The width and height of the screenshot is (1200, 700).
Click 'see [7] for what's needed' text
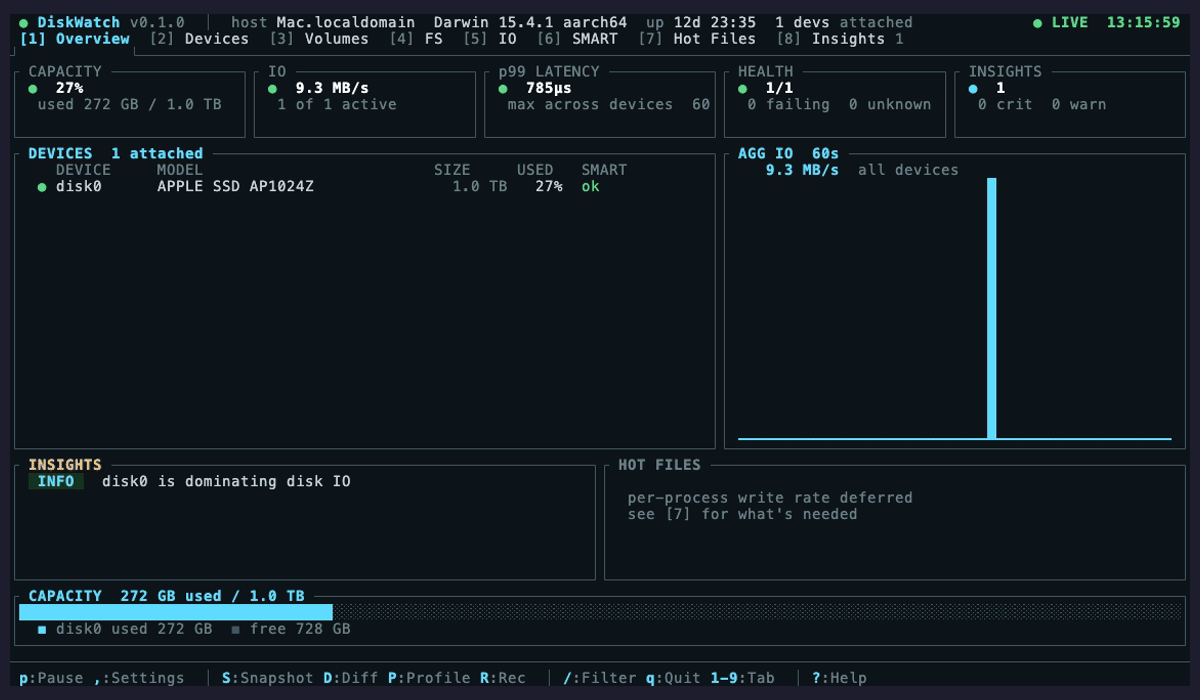point(743,514)
